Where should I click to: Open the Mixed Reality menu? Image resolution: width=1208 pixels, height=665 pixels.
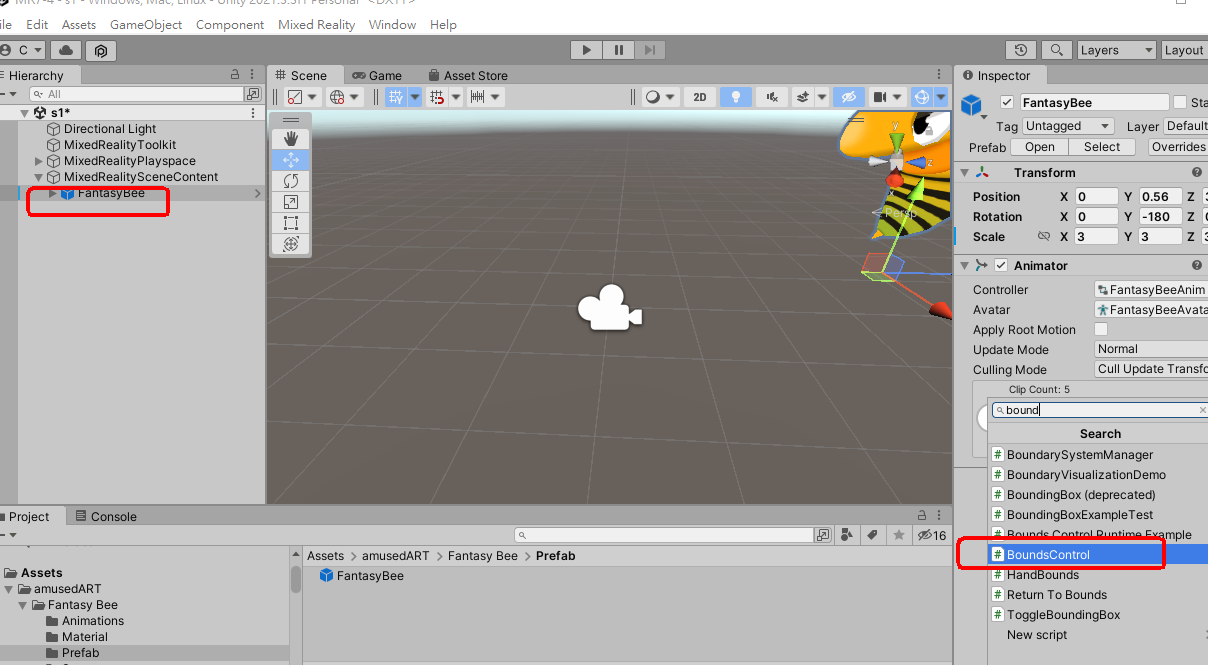pos(316,24)
